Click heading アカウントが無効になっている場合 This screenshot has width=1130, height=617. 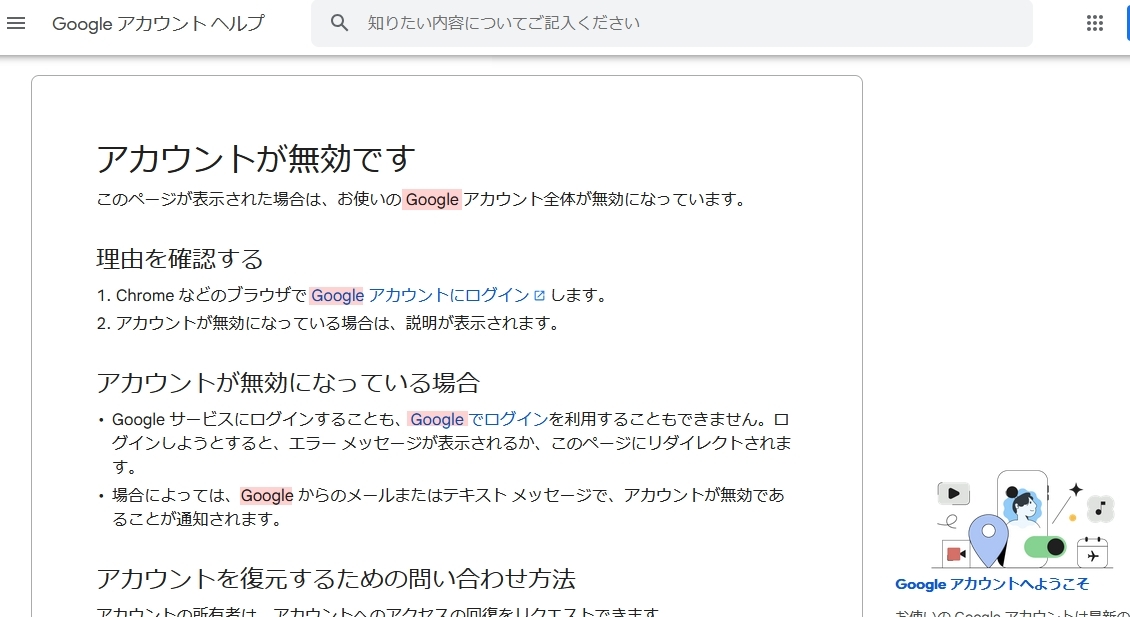(288, 382)
